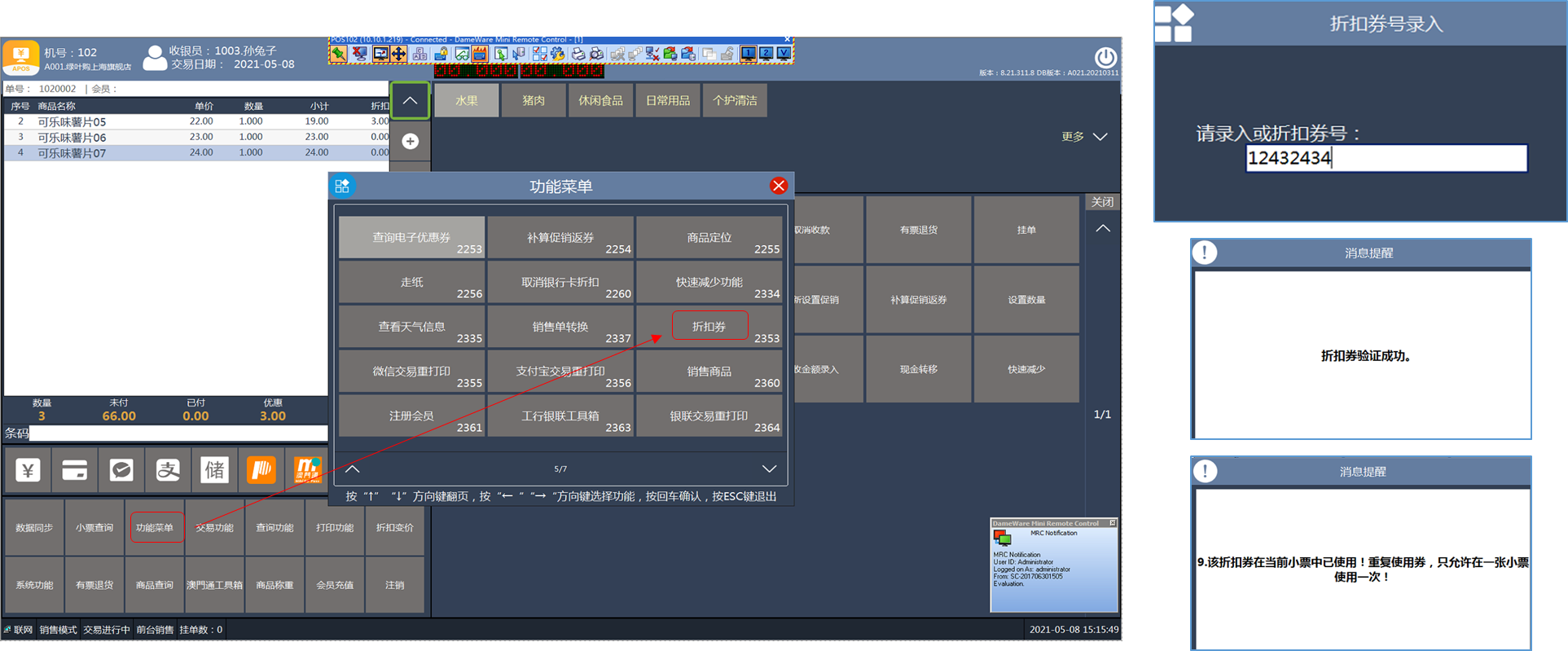Click the 功能菜单 button in bottom panel

tap(155, 527)
